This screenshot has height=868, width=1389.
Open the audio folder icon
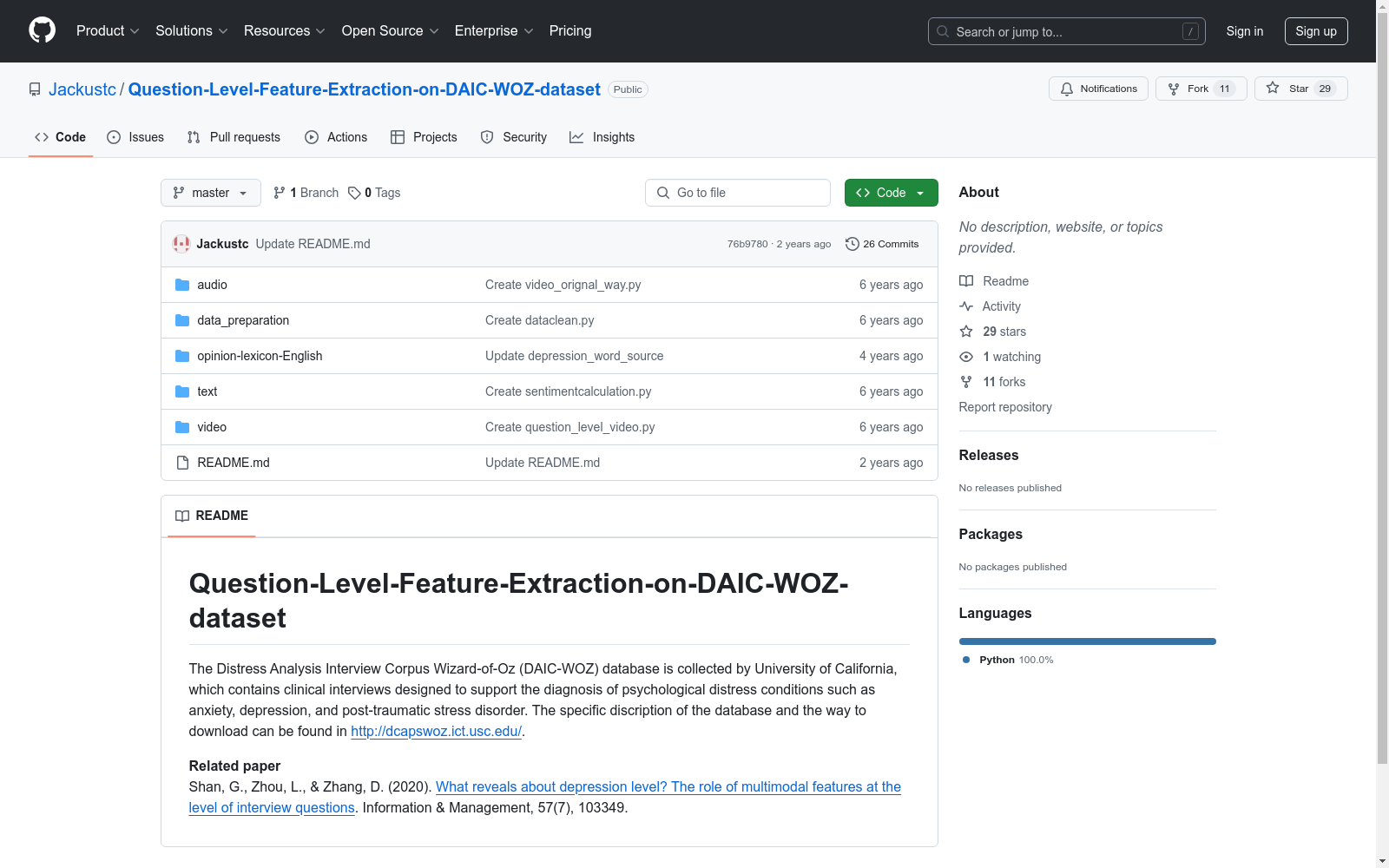(x=182, y=285)
